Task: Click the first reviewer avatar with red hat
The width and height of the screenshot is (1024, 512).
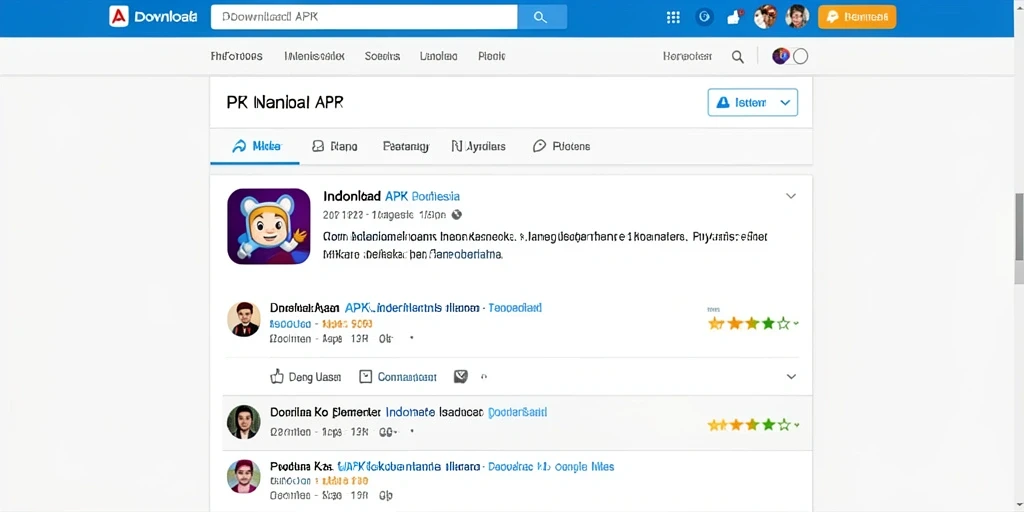Action: 244,319
